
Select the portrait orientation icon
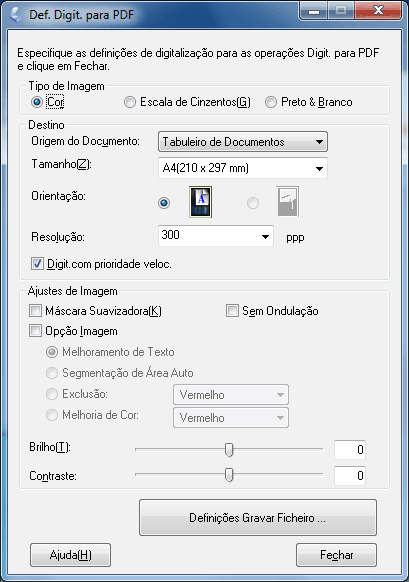pos(200,202)
